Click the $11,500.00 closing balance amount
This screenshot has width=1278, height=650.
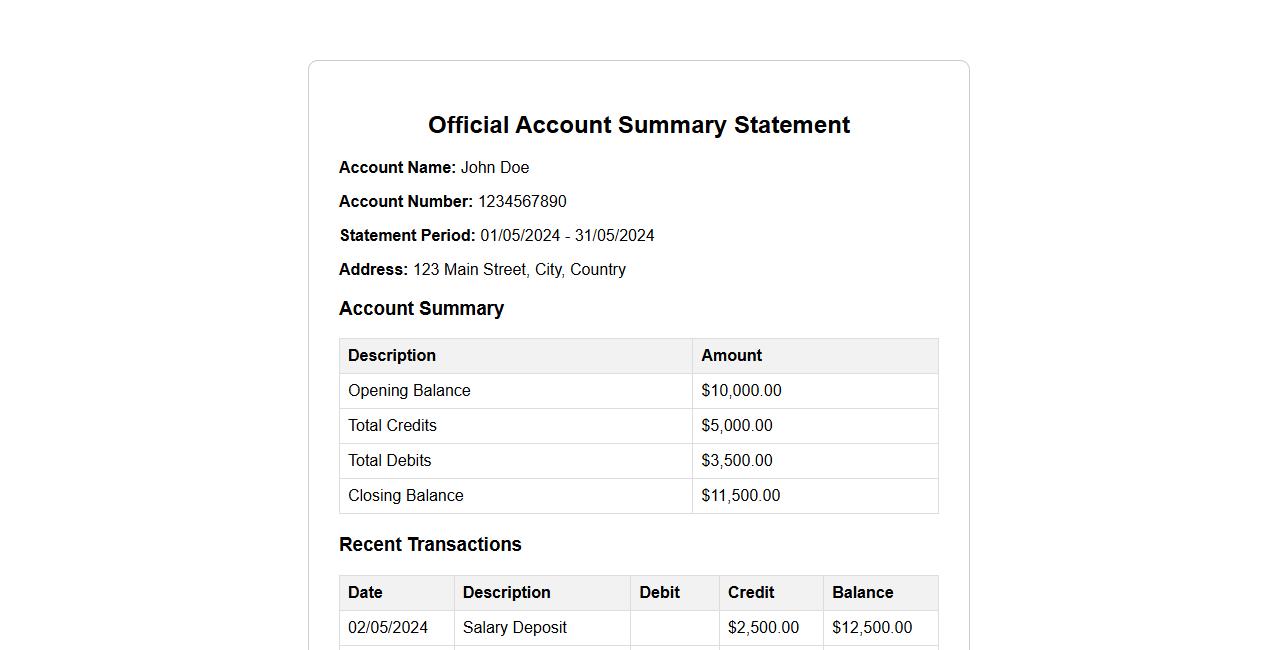point(741,496)
